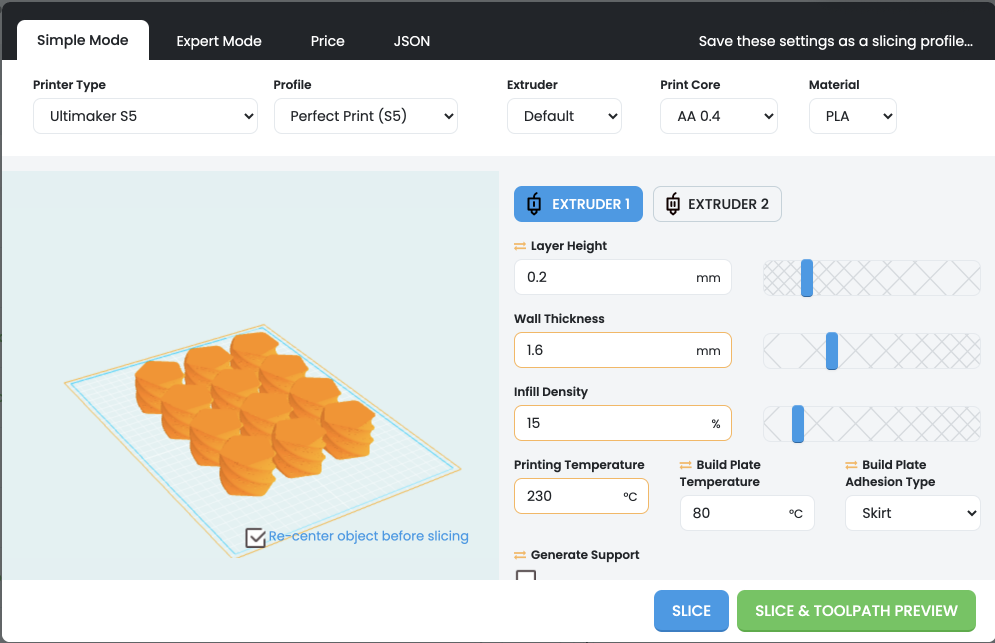Image resolution: width=995 pixels, height=643 pixels.
Task: Click the sync icon beside Build Plate Adhesion Type
Action: click(x=853, y=465)
